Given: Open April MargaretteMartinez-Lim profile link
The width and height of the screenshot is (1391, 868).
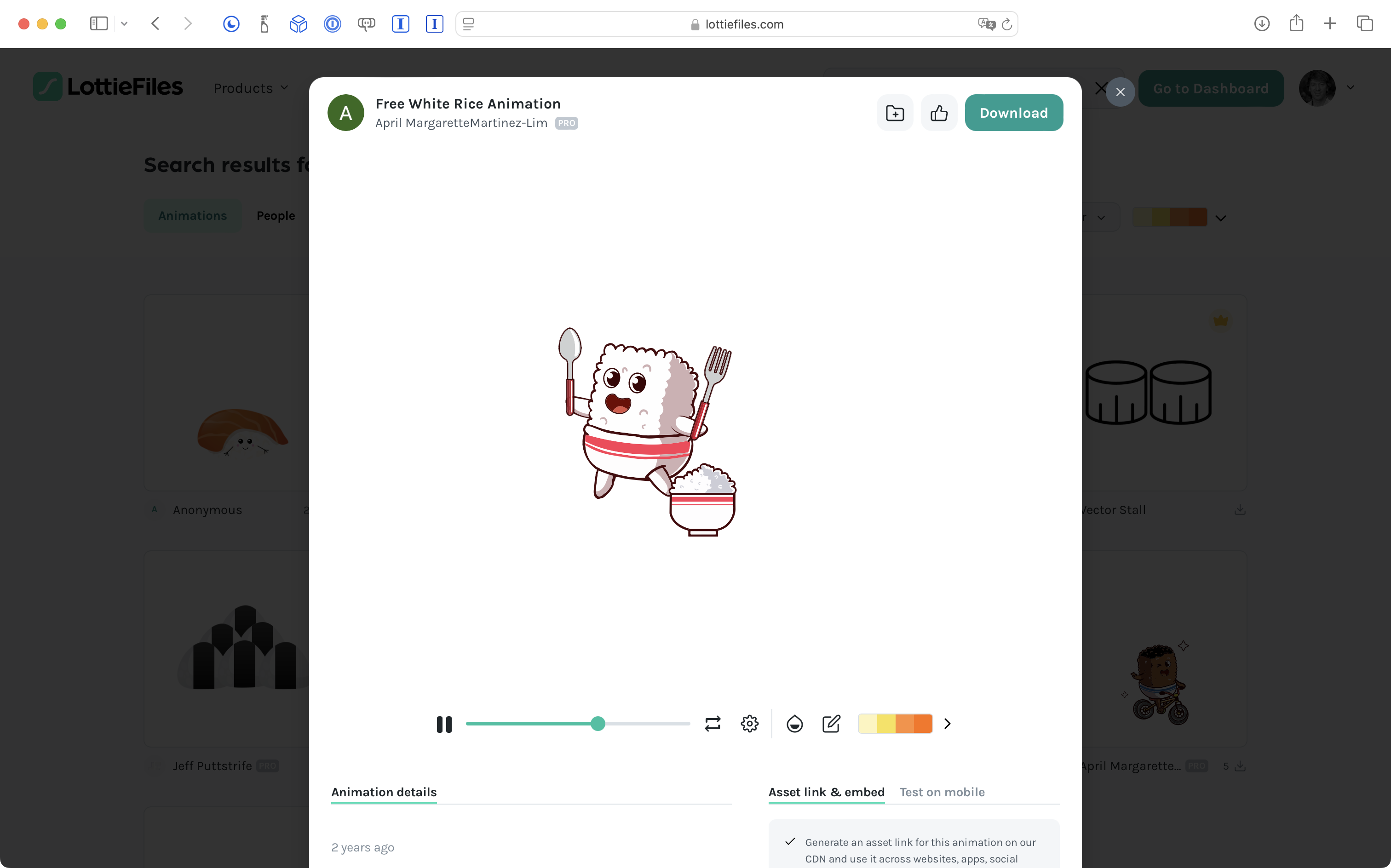Looking at the screenshot, I should [x=461, y=123].
